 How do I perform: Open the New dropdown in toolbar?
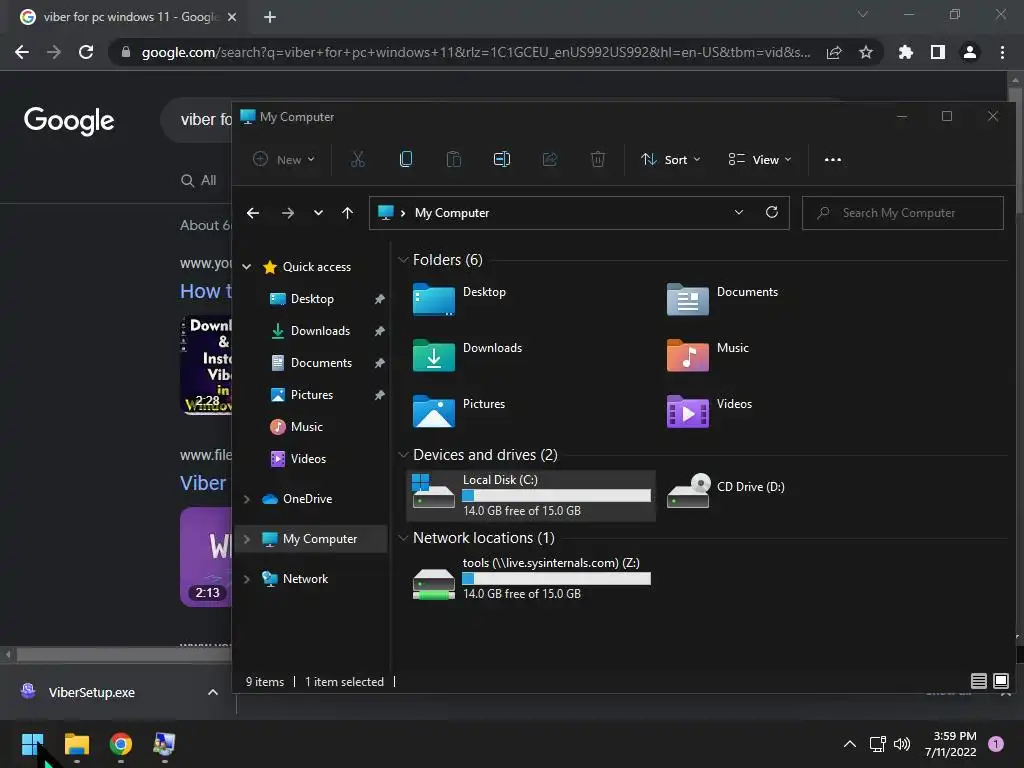point(284,159)
